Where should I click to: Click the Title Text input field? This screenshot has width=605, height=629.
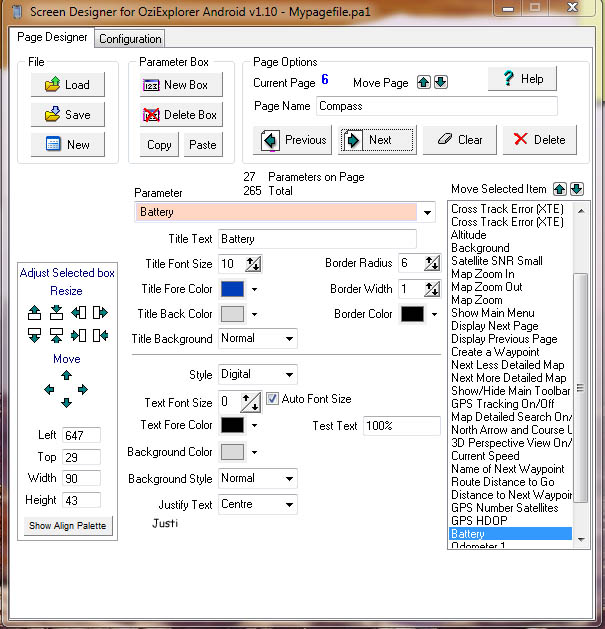317,239
